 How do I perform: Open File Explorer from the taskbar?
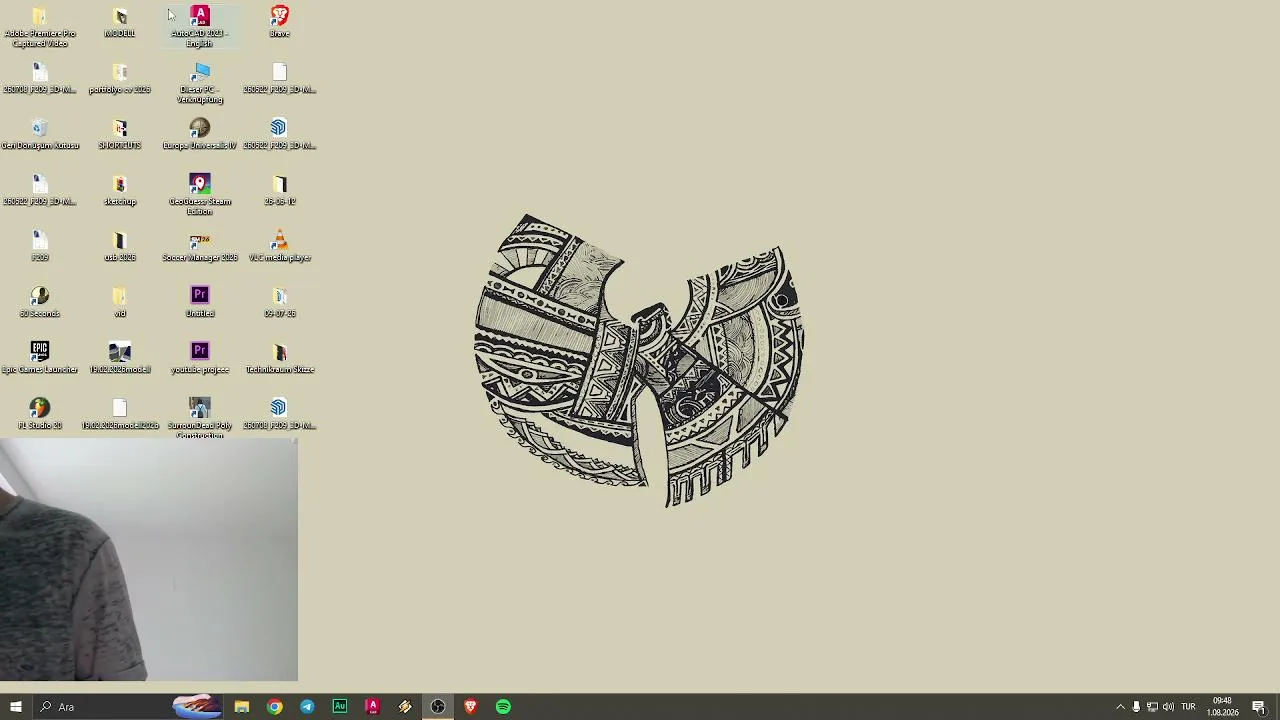coord(242,707)
